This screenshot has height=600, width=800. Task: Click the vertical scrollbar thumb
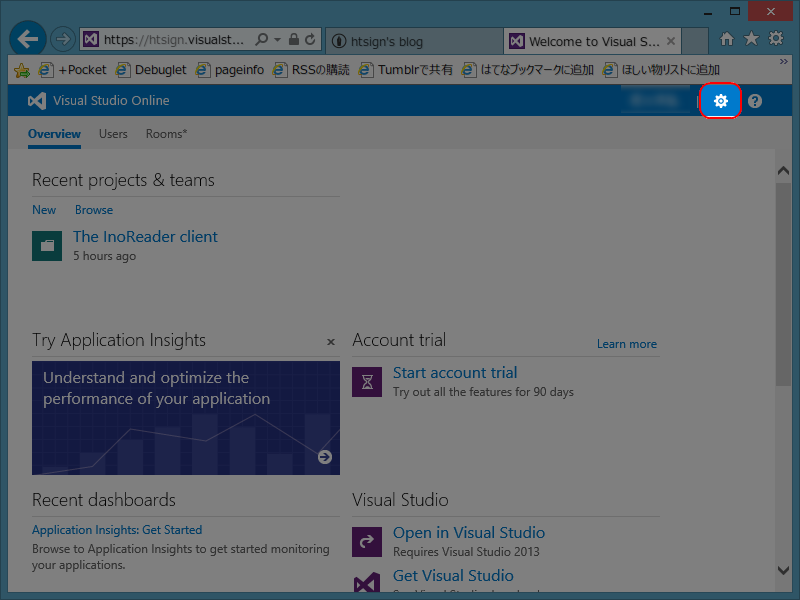(x=783, y=284)
